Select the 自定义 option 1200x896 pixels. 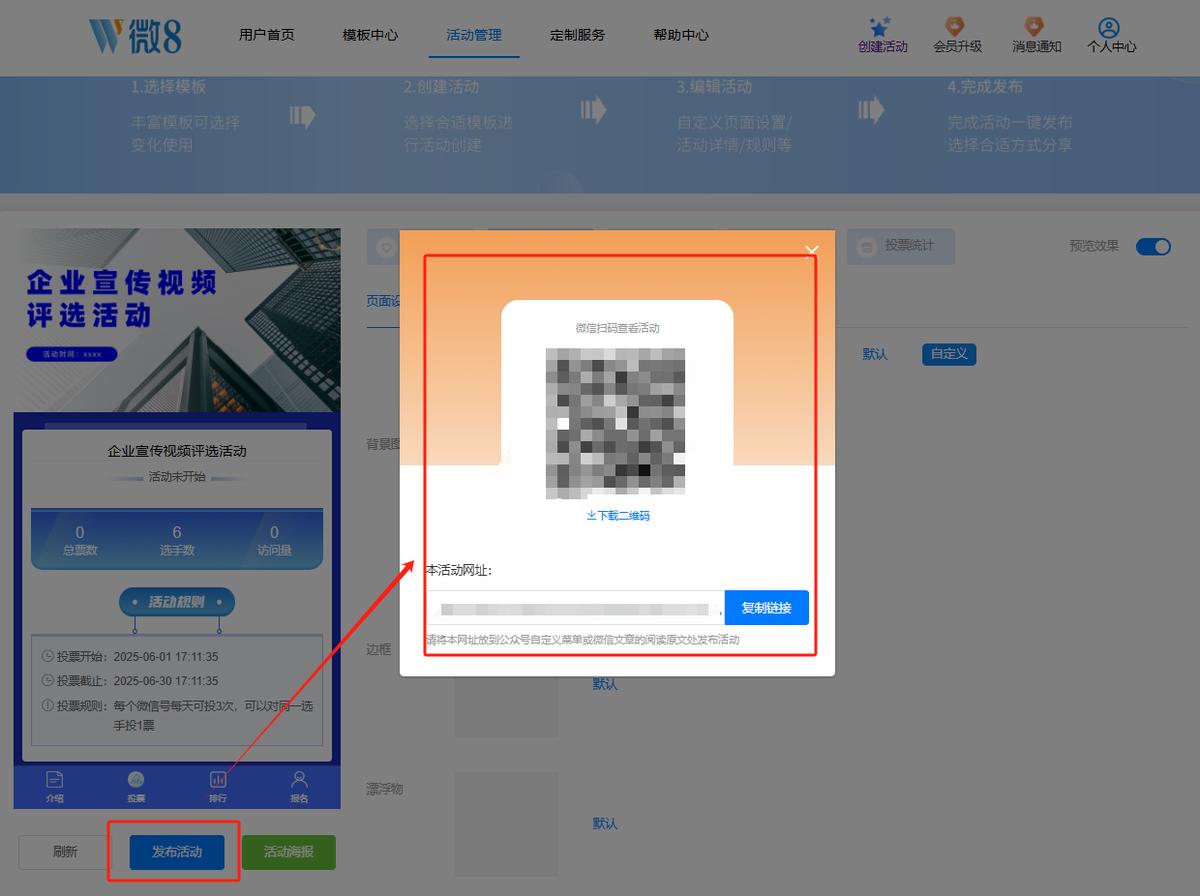coord(949,354)
